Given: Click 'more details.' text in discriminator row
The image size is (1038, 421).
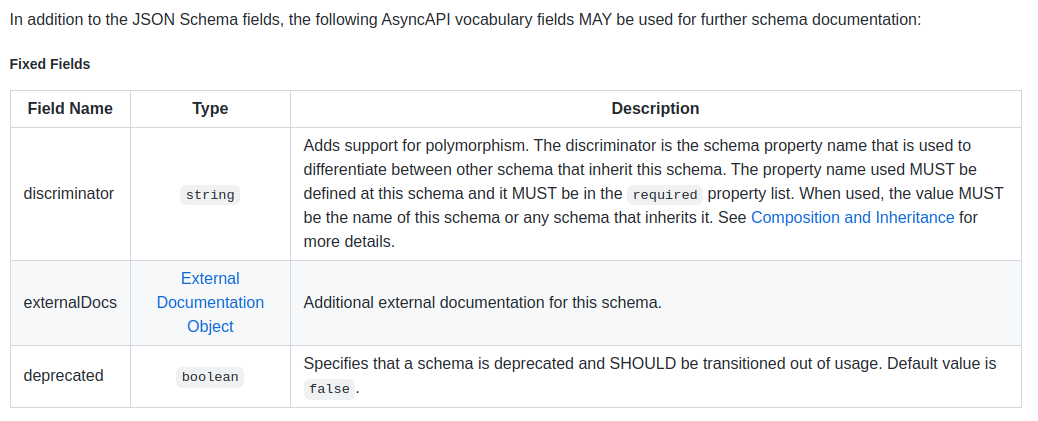Looking at the screenshot, I should (349, 242).
